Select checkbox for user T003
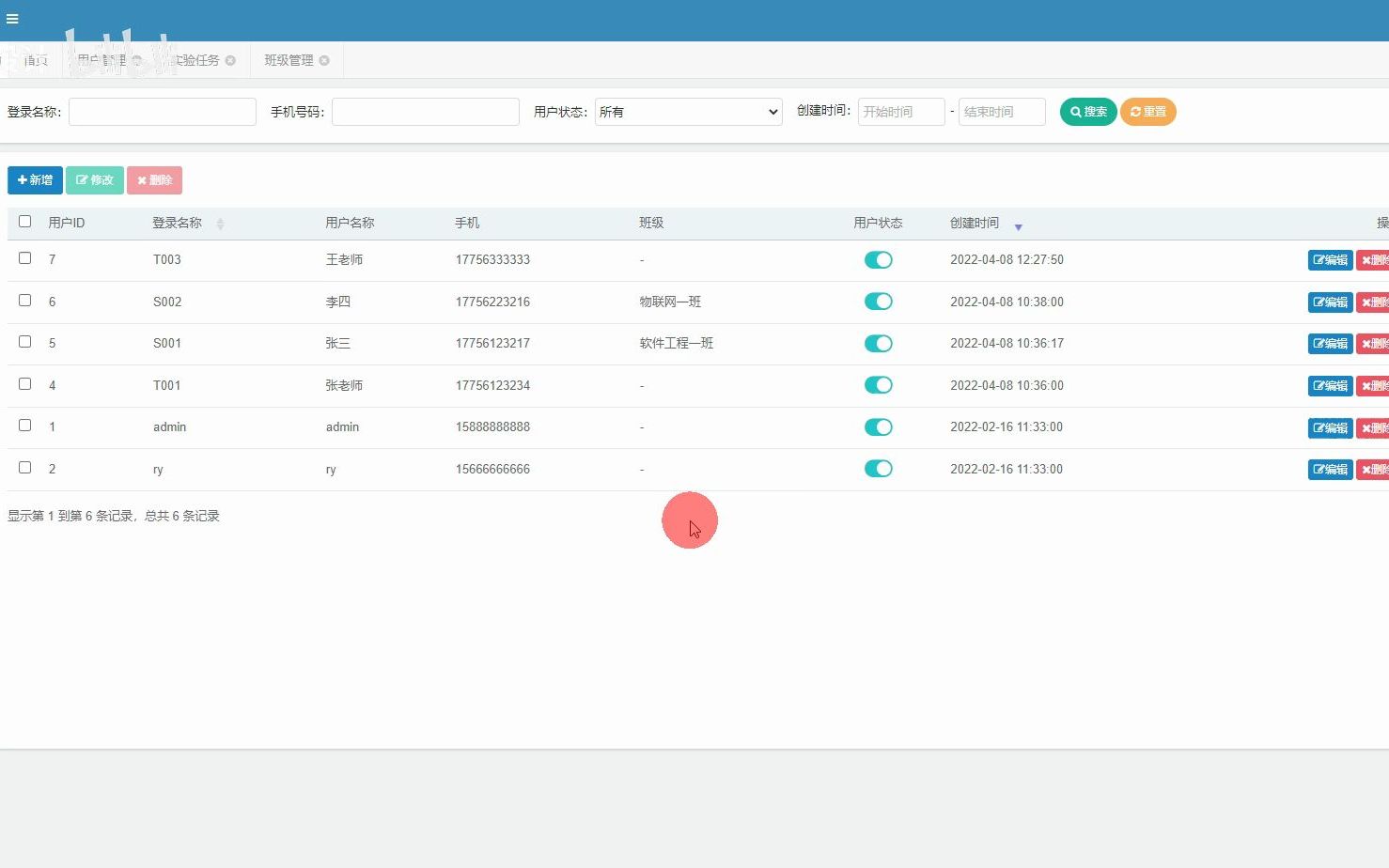The width and height of the screenshot is (1389, 868). [x=25, y=258]
